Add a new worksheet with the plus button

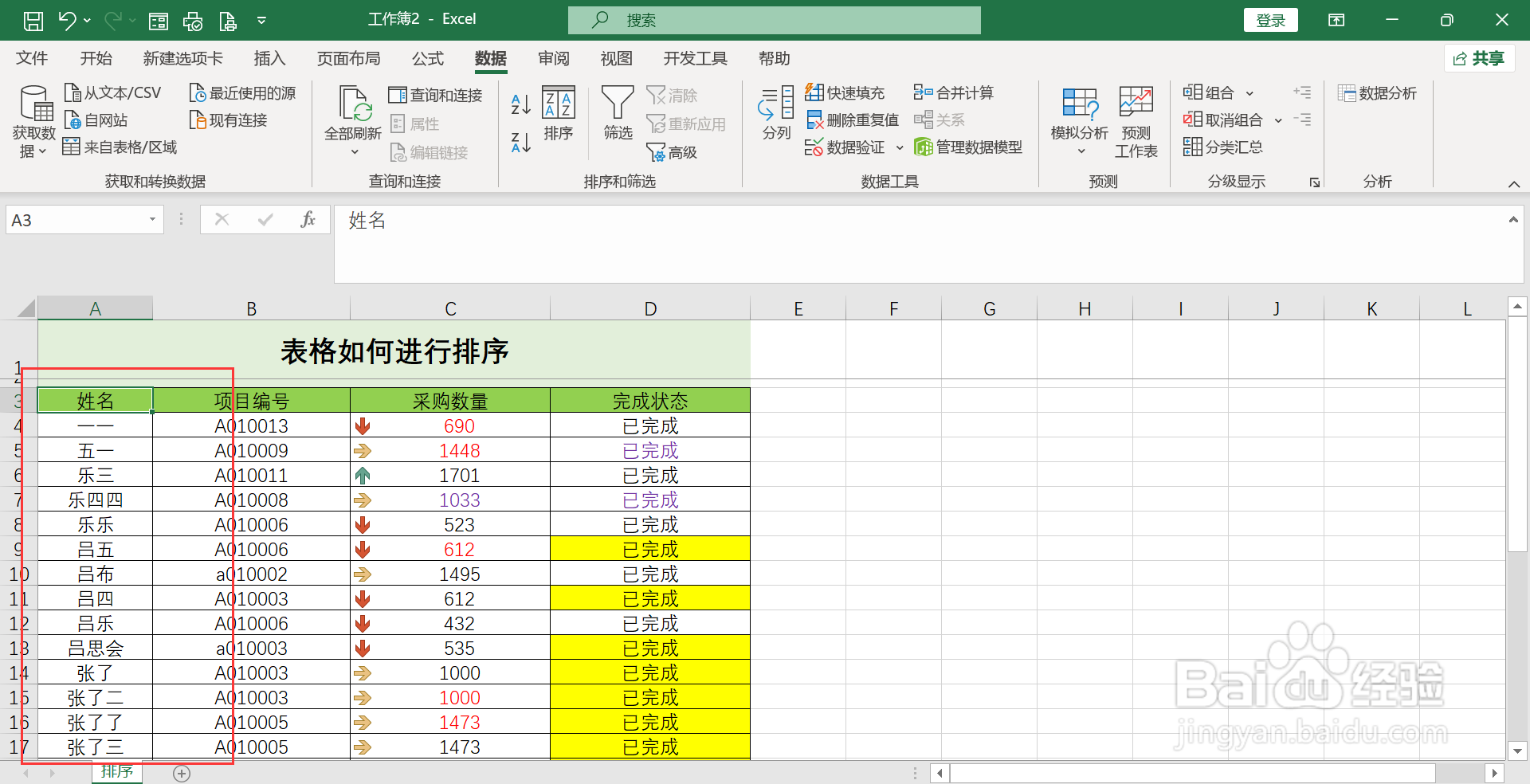(181, 773)
